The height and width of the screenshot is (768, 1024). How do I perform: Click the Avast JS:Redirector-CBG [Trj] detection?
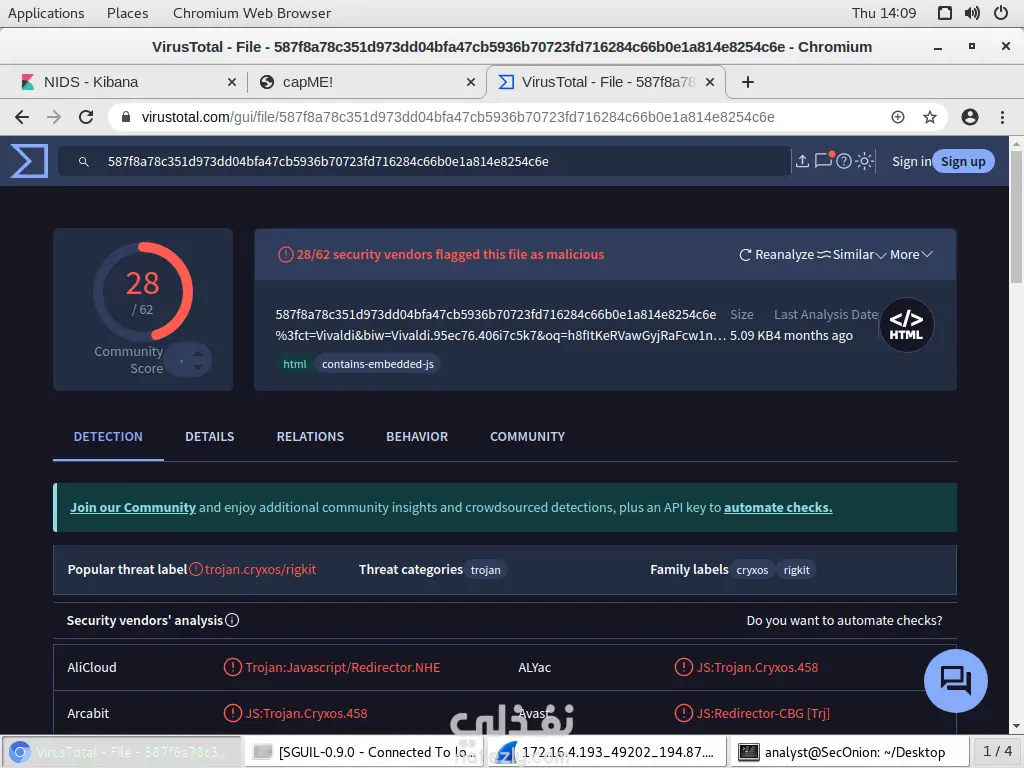763,713
